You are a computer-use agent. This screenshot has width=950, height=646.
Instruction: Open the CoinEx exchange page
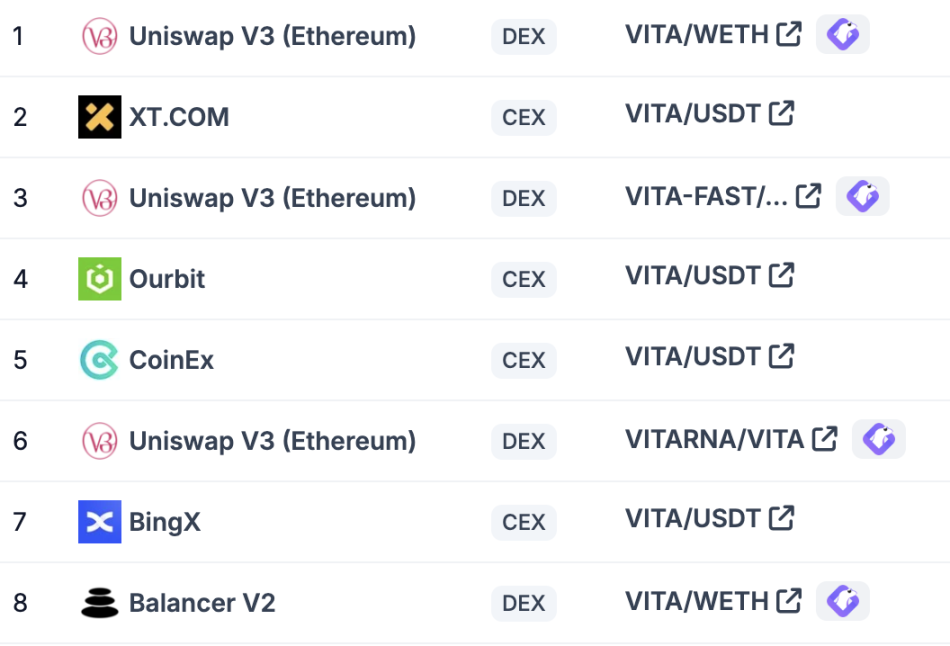click(171, 360)
